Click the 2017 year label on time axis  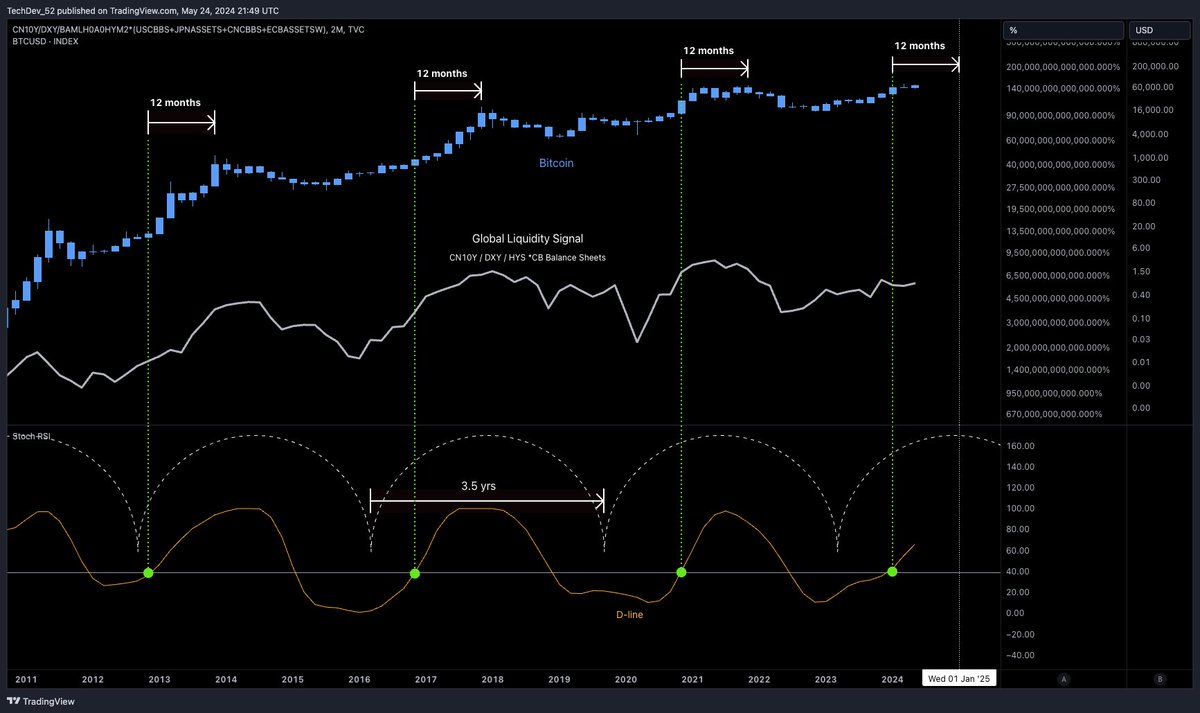425,679
